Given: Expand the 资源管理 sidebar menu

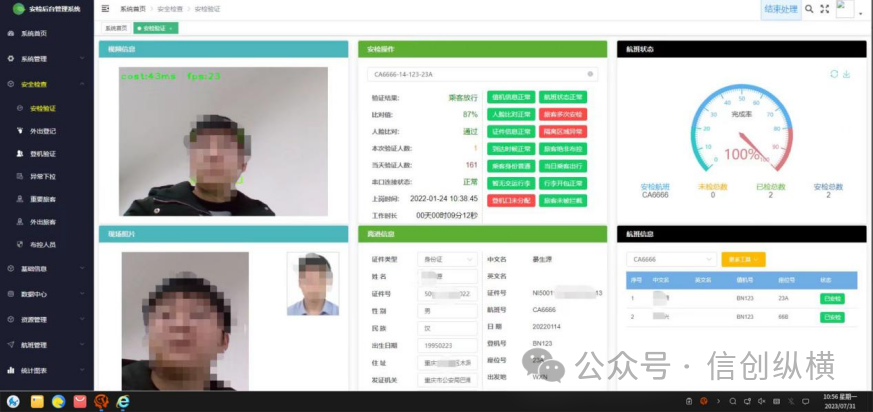Looking at the screenshot, I should (47, 320).
